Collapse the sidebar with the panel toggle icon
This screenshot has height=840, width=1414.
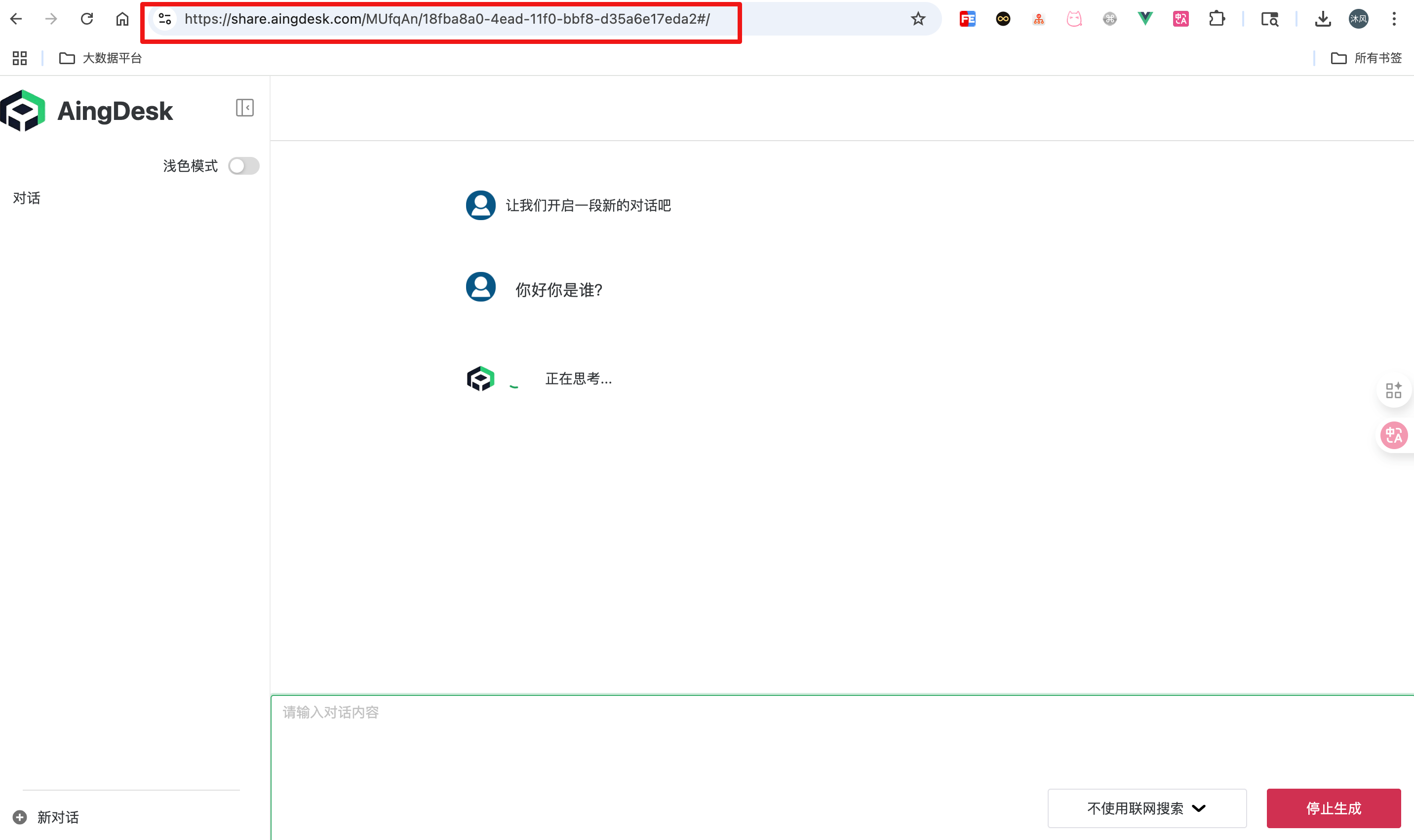tap(245, 108)
